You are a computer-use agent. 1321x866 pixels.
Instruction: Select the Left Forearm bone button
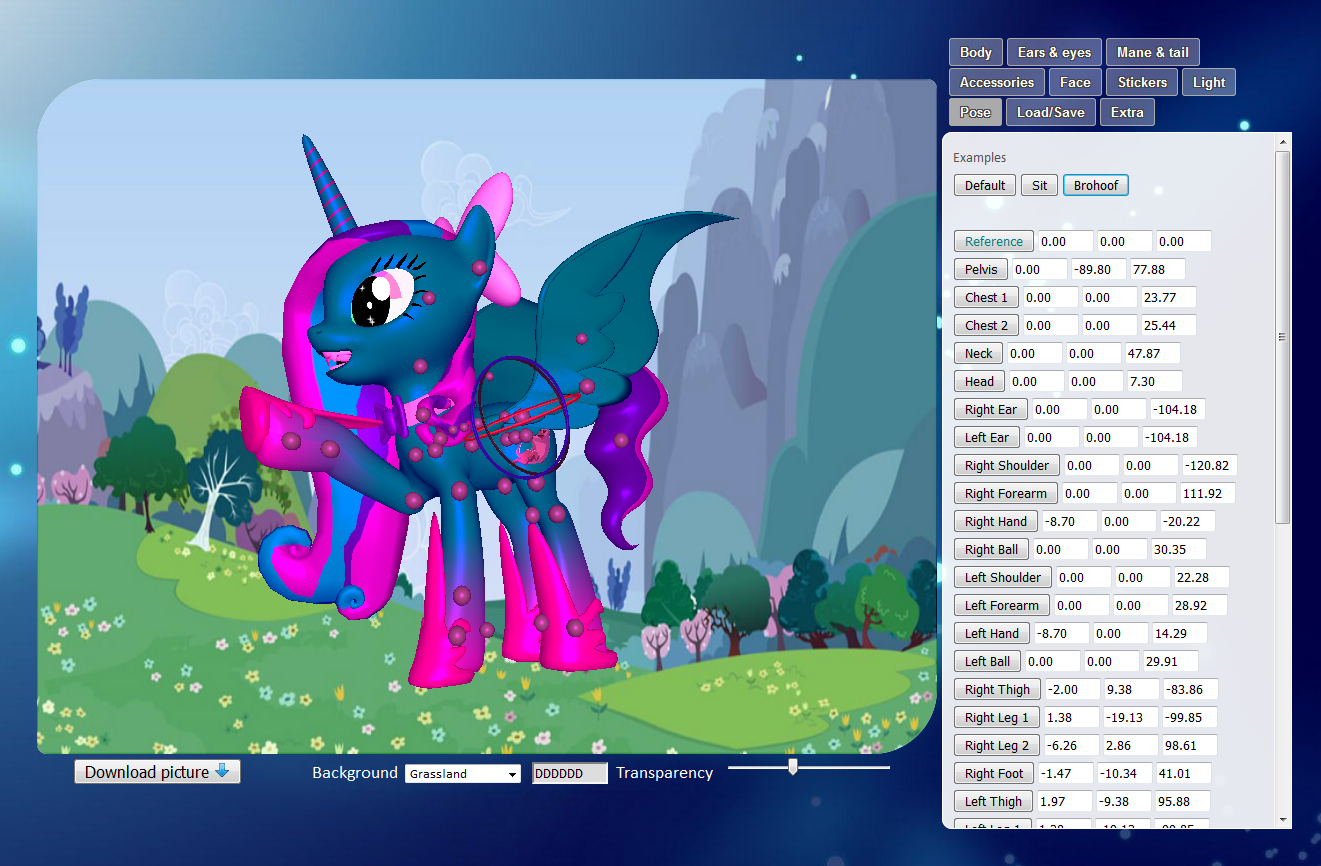point(1002,605)
